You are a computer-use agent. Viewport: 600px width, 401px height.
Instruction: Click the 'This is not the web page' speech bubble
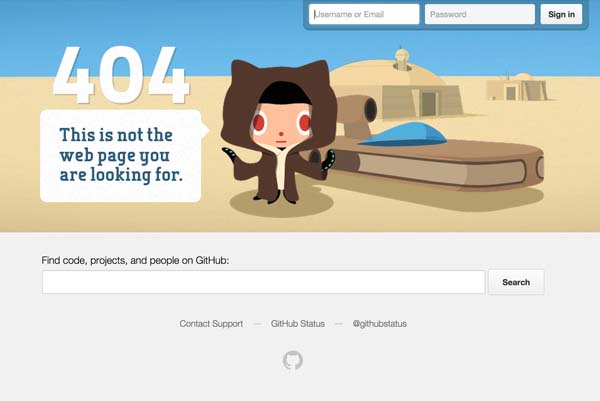(x=121, y=156)
